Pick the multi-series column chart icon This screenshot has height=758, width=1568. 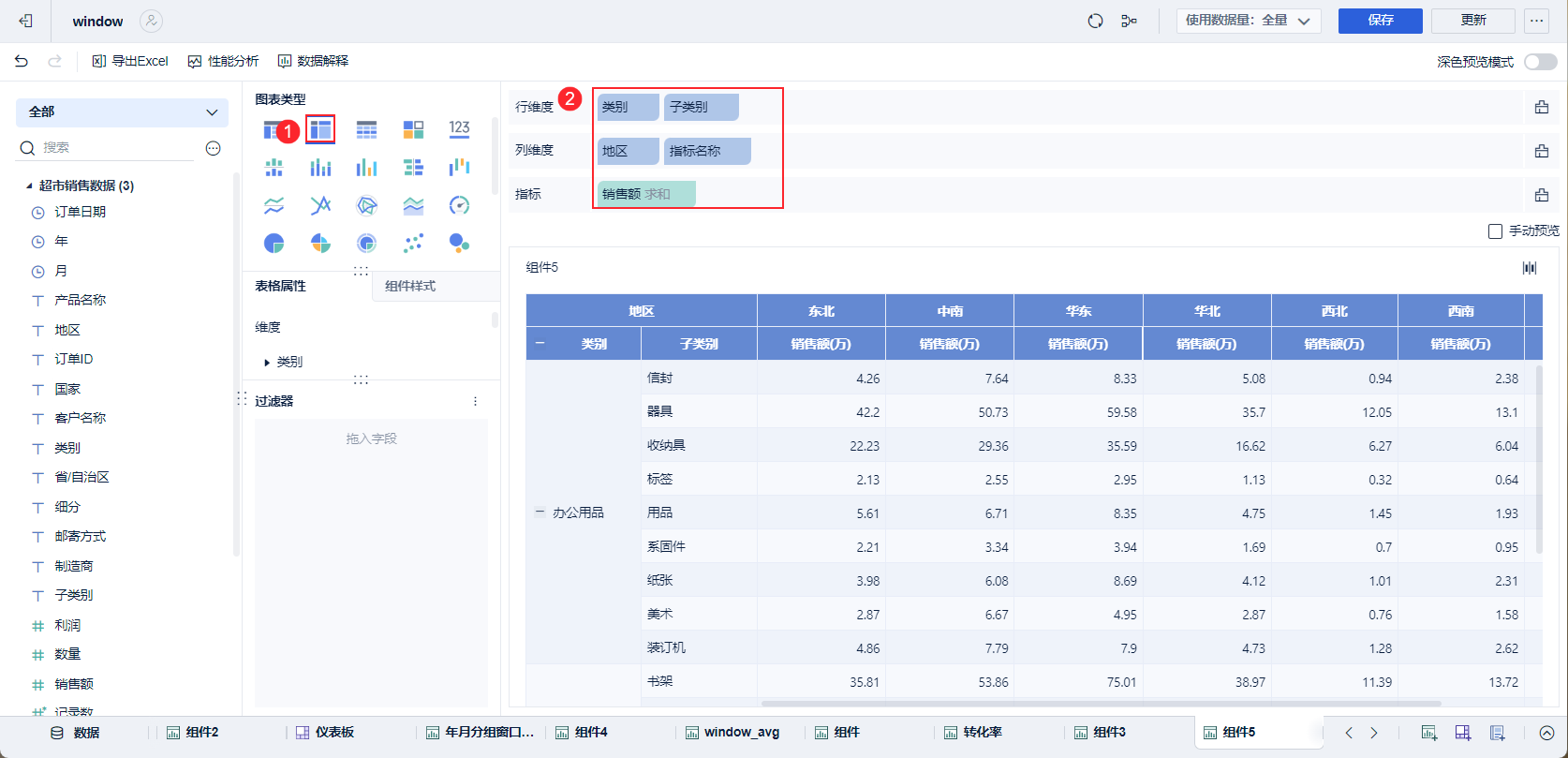pyautogui.click(x=366, y=168)
